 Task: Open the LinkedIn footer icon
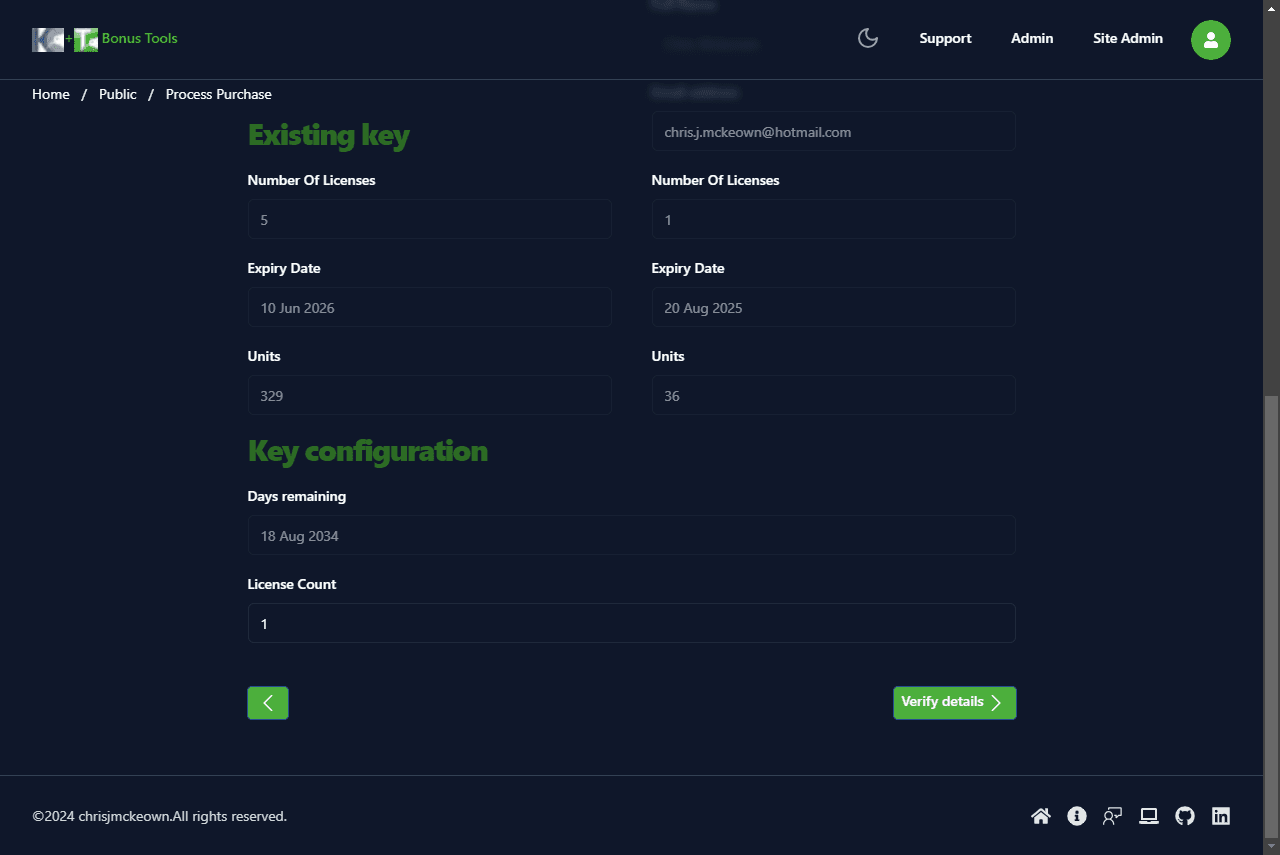point(1221,816)
